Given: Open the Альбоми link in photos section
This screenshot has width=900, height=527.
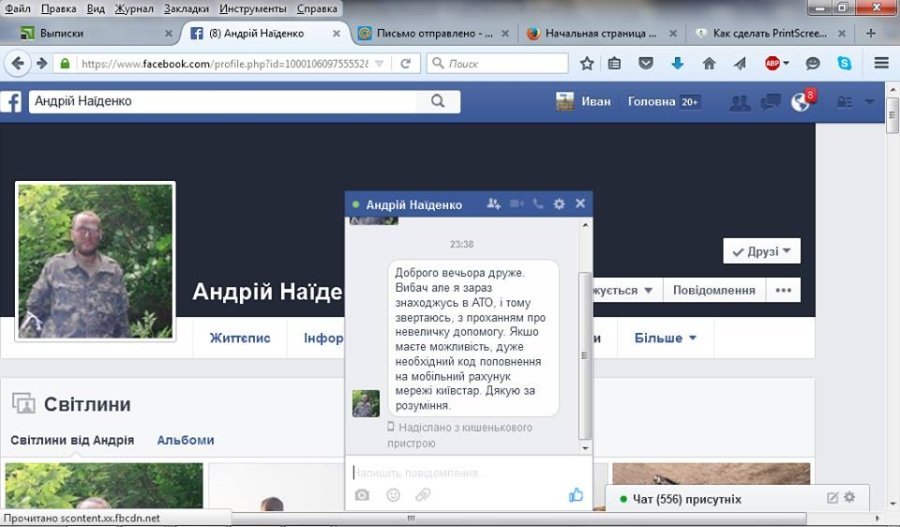Looking at the screenshot, I should pos(185,440).
